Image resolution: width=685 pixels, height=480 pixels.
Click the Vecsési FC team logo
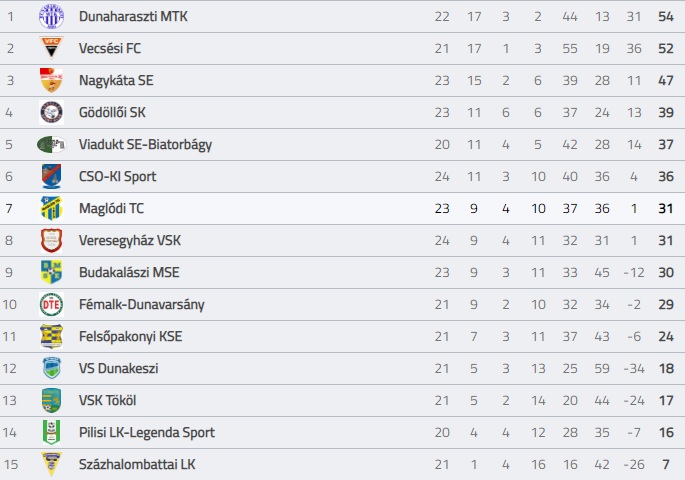point(52,48)
